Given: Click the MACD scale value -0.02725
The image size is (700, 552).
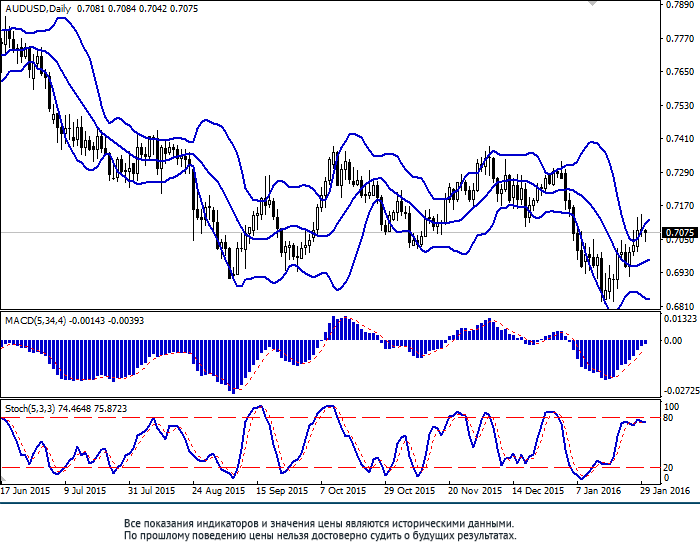Looking at the screenshot, I should (682, 391).
